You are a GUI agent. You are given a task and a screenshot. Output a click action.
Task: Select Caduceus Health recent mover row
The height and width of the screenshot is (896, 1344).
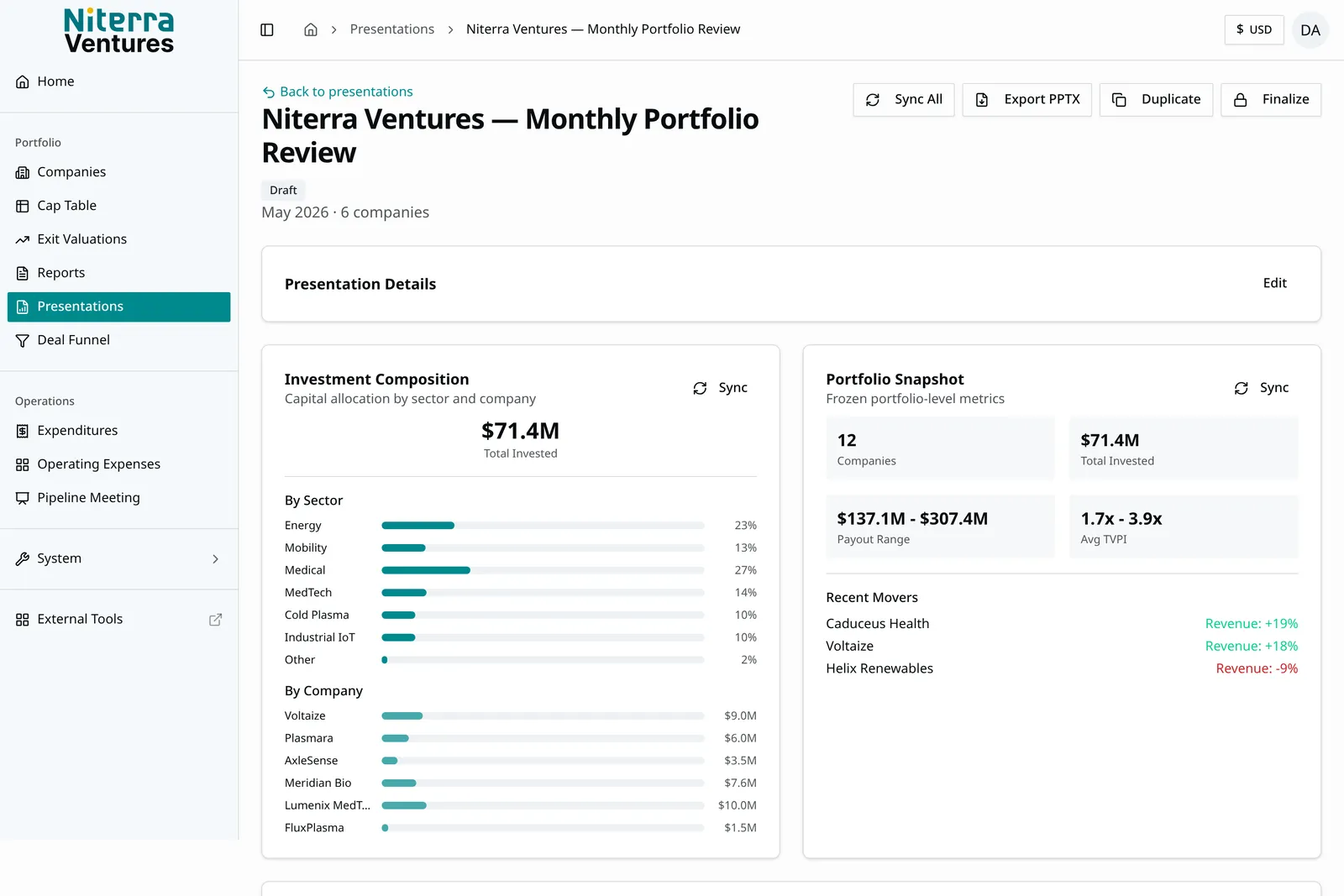point(1062,624)
